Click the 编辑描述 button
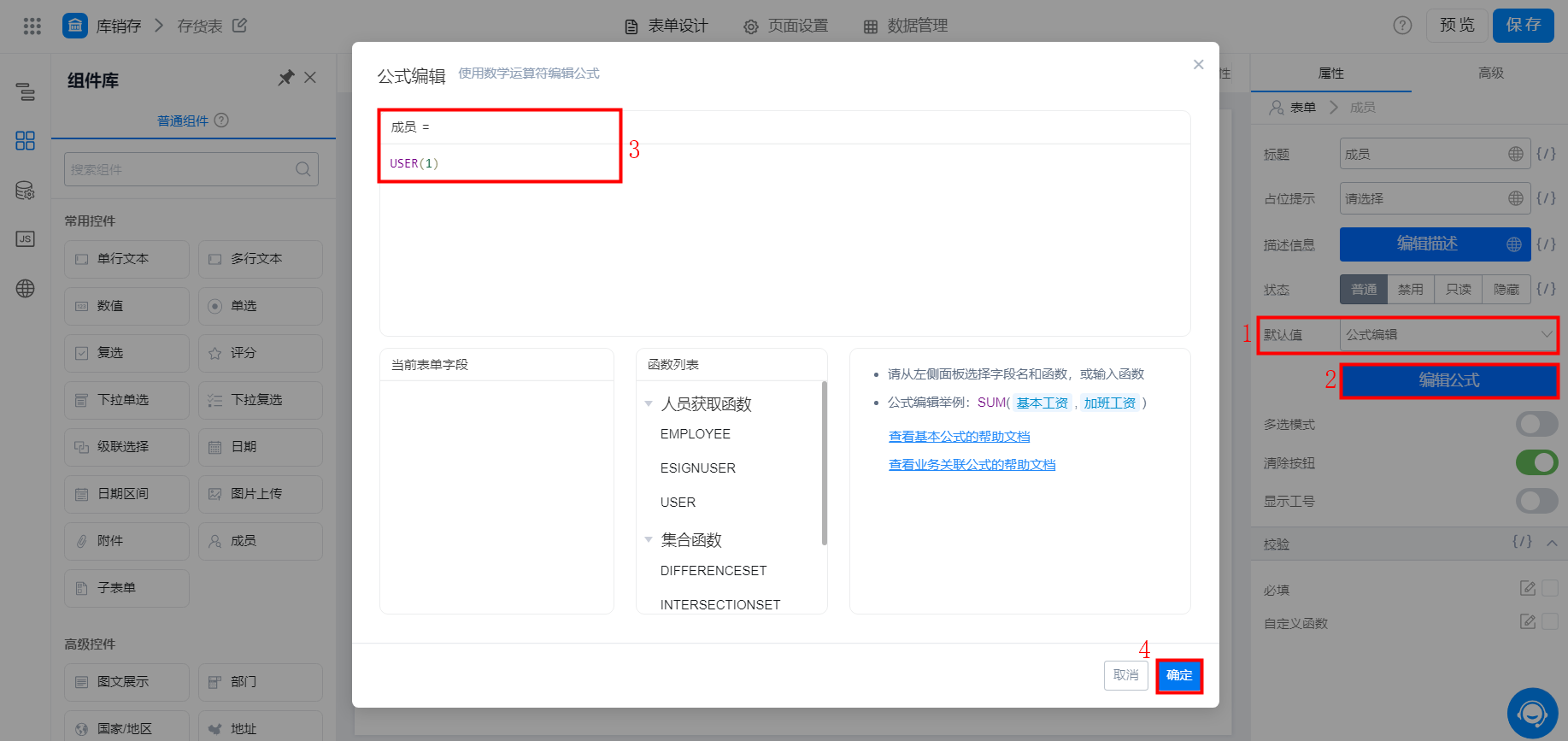 point(1435,244)
